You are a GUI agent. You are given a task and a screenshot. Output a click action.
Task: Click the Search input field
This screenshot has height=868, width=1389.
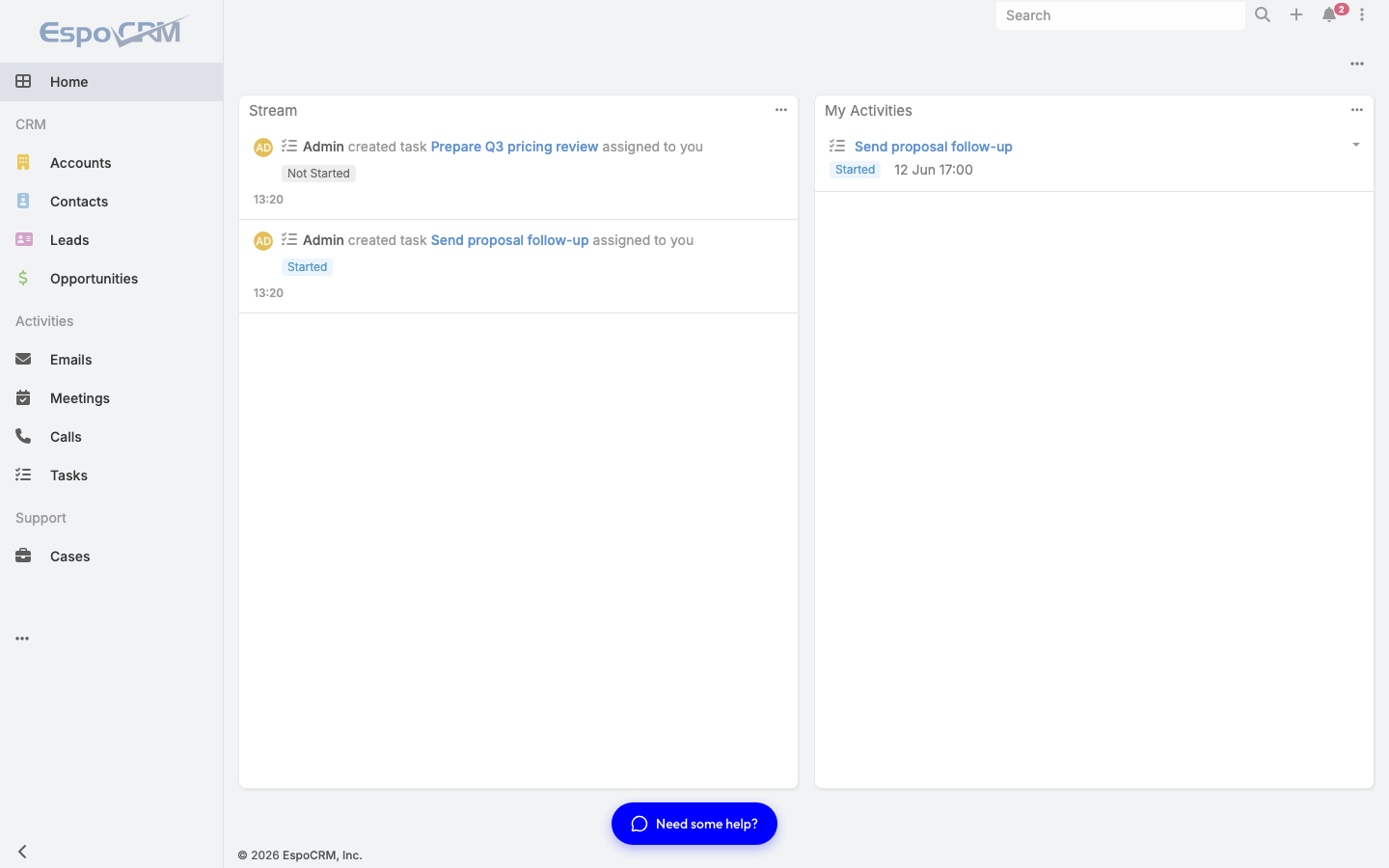pyautogui.click(x=1121, y=15)
